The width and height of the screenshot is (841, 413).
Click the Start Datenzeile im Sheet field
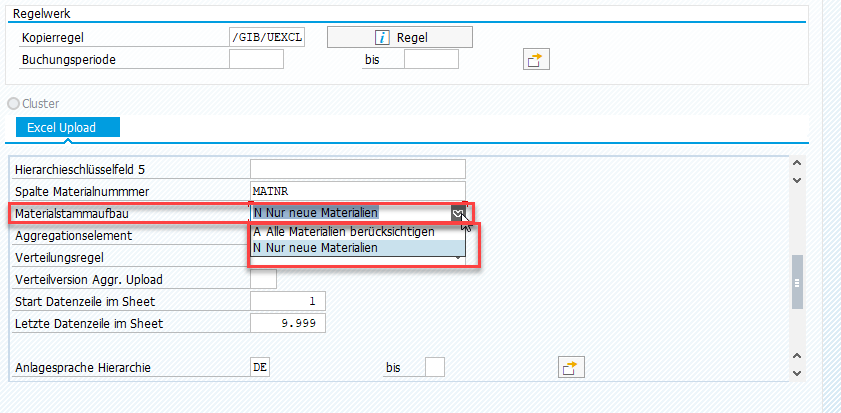click(287, 301)
